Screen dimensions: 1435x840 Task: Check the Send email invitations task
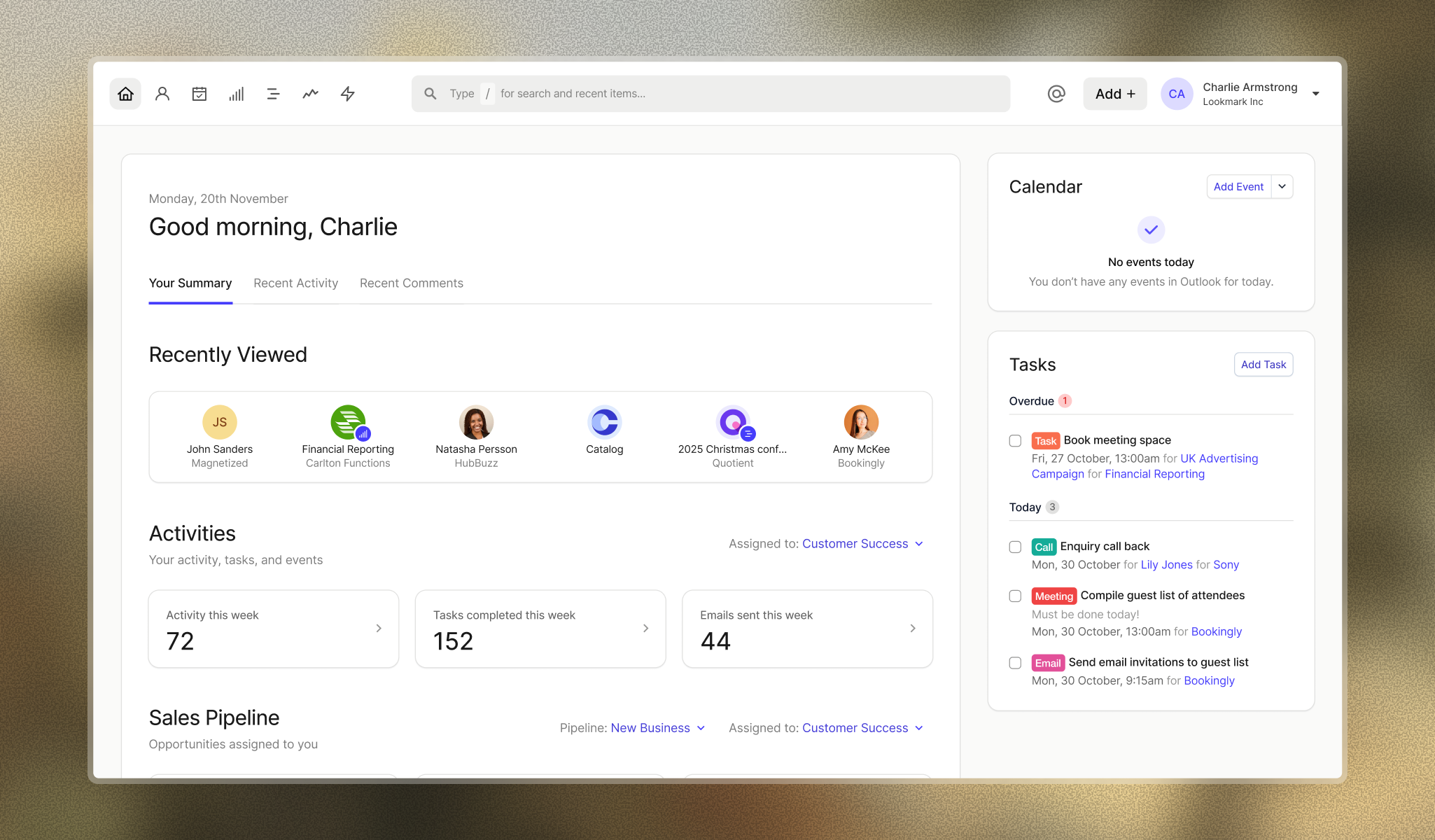(x=1015, y=663)
